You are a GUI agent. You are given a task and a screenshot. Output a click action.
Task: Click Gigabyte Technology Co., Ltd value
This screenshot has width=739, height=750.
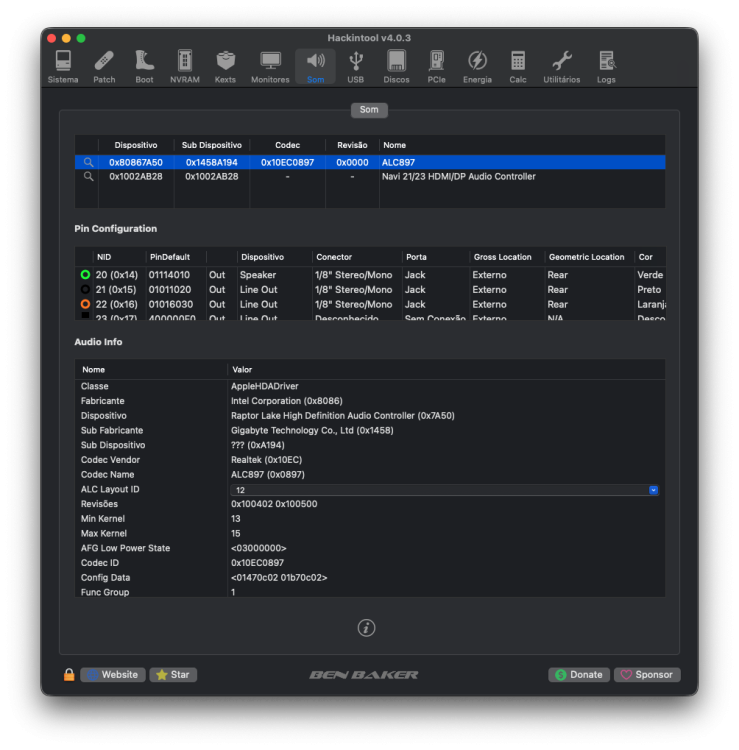(312, 430)
